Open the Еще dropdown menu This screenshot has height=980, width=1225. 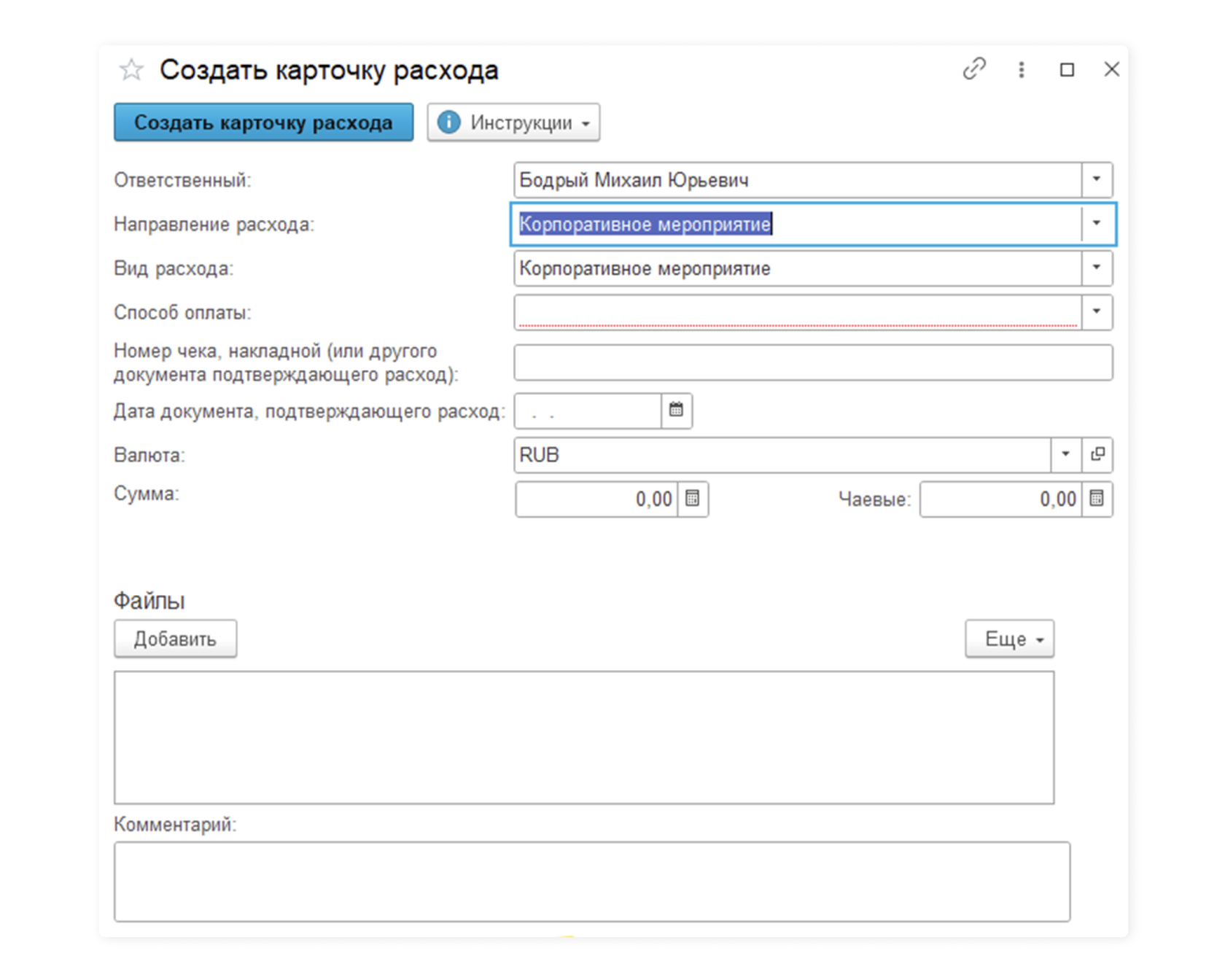click(x=1010, y=639)
